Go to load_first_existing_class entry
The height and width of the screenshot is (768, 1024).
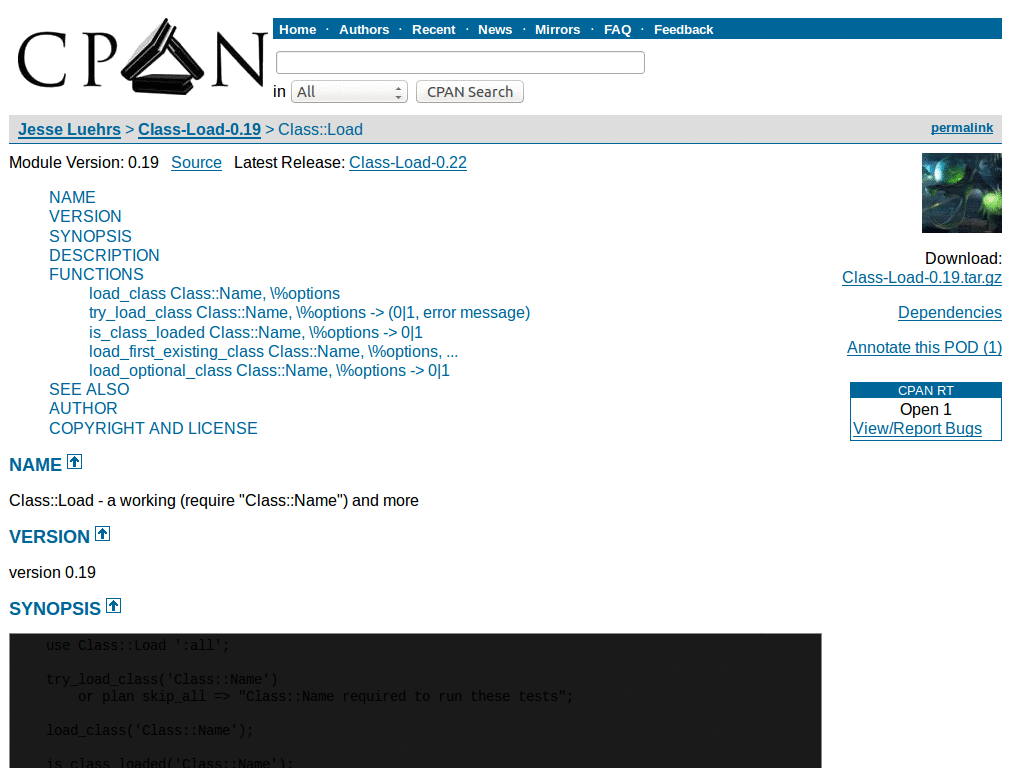click(274, 351)
